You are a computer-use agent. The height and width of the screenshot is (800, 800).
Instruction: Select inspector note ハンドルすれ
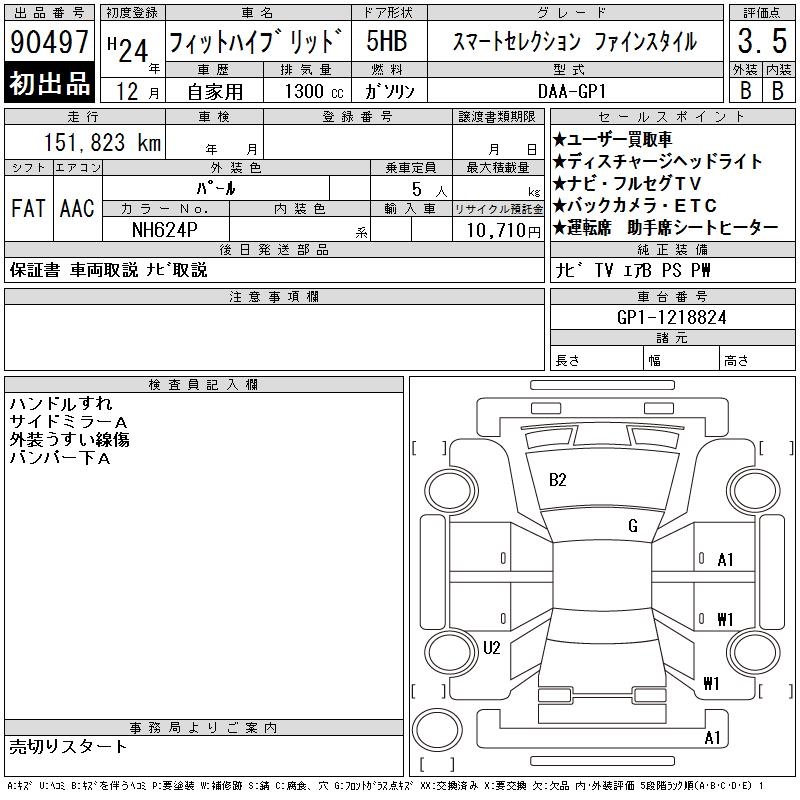pos(60,403)
